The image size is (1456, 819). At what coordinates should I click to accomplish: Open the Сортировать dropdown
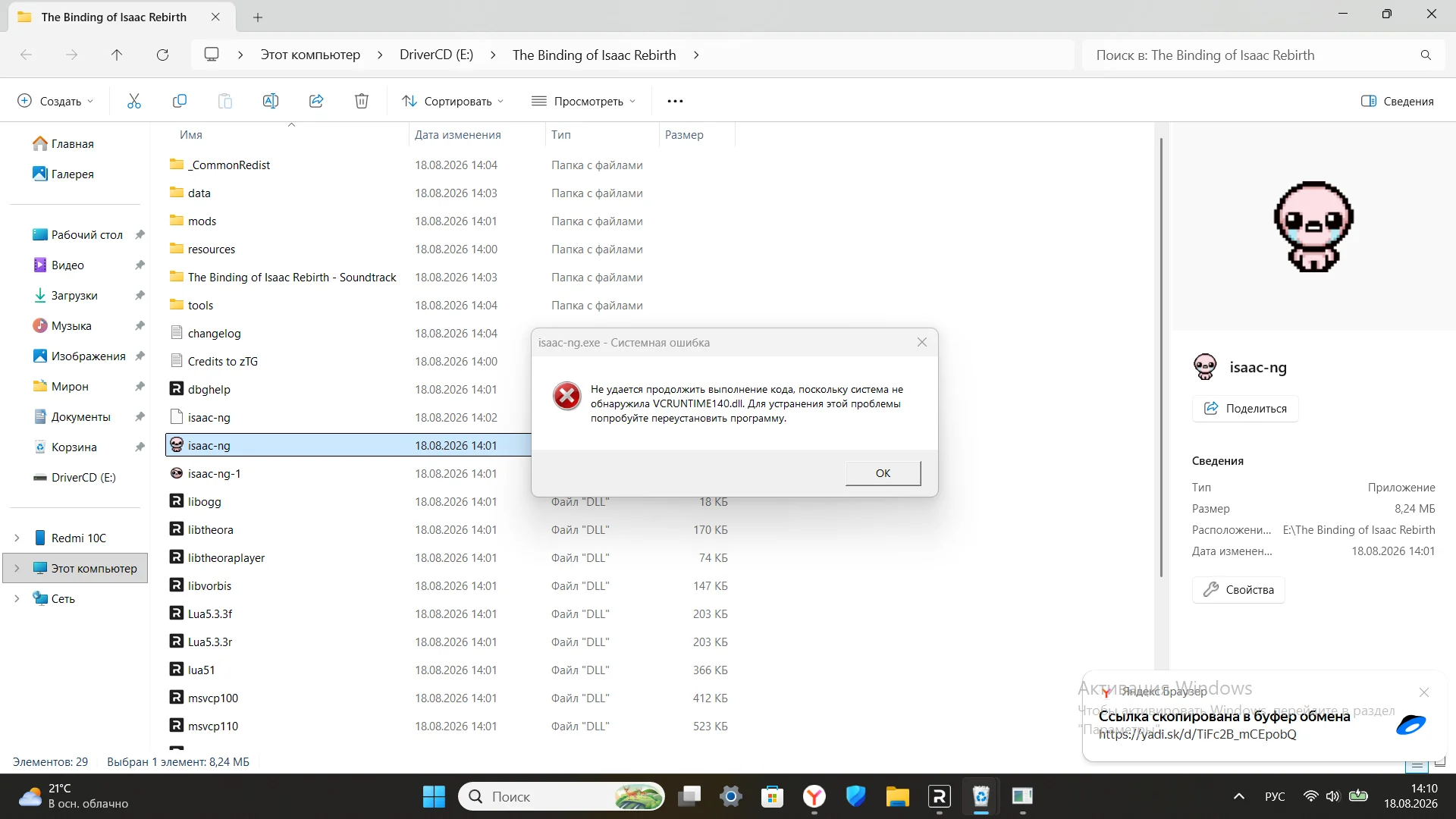pyautogui.click(x=453, y=101)
